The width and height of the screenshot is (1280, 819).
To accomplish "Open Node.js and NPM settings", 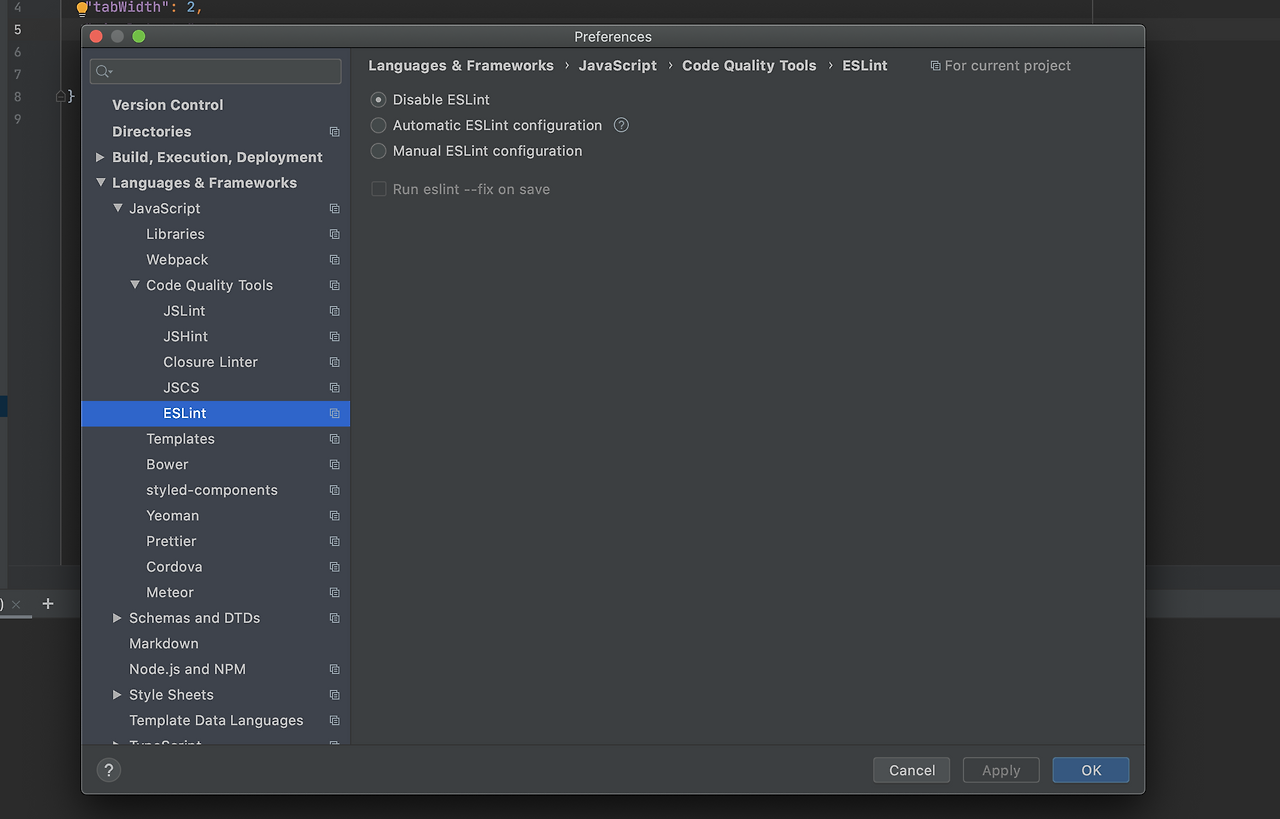I will pos(187,669).
